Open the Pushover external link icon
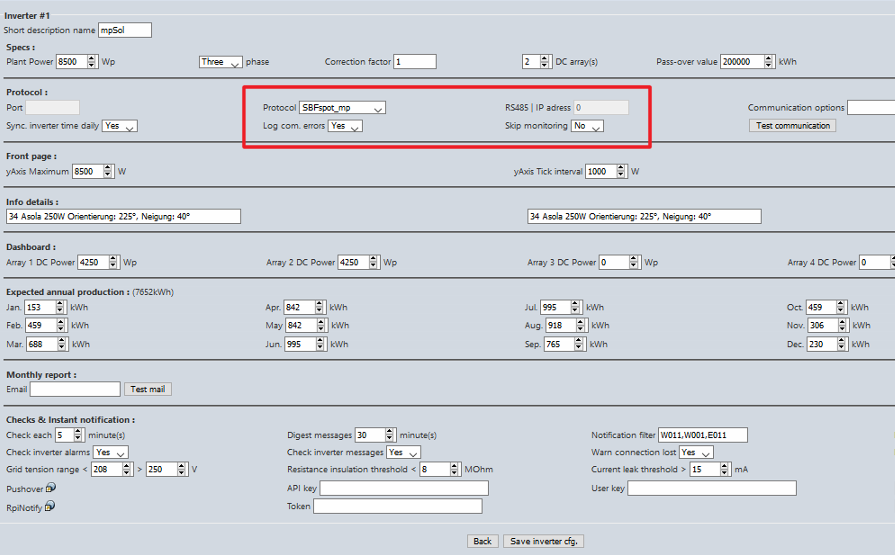 [50, 488]
